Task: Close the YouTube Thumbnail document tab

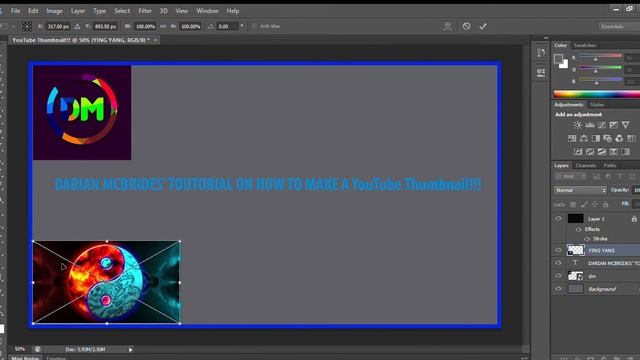Action: click(156, 40)
